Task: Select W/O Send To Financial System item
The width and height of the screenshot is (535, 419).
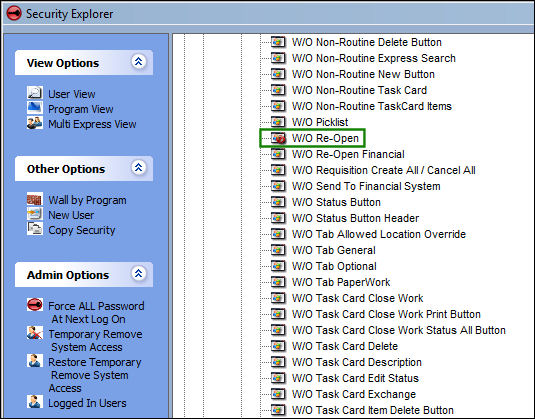Action: click(366, 186)
